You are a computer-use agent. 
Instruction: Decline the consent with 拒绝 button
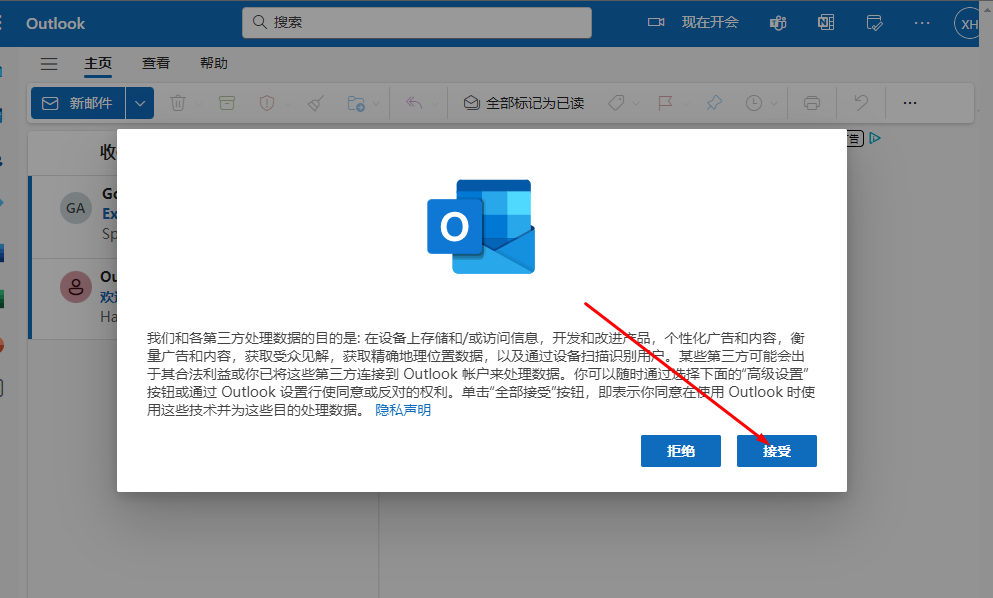pyautogui.click(x=681, y=451)
